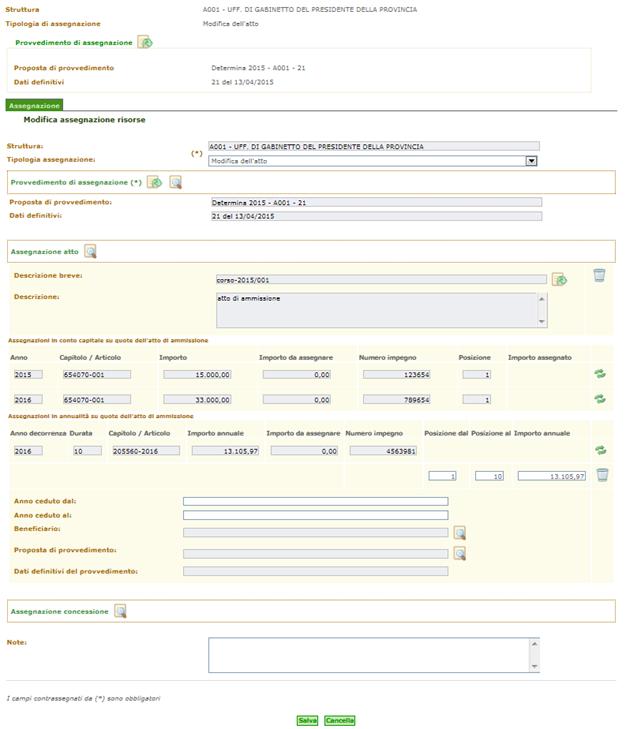Click the Anno ceduto al input field
Screen dimensions: 626x729
[316, 515]
